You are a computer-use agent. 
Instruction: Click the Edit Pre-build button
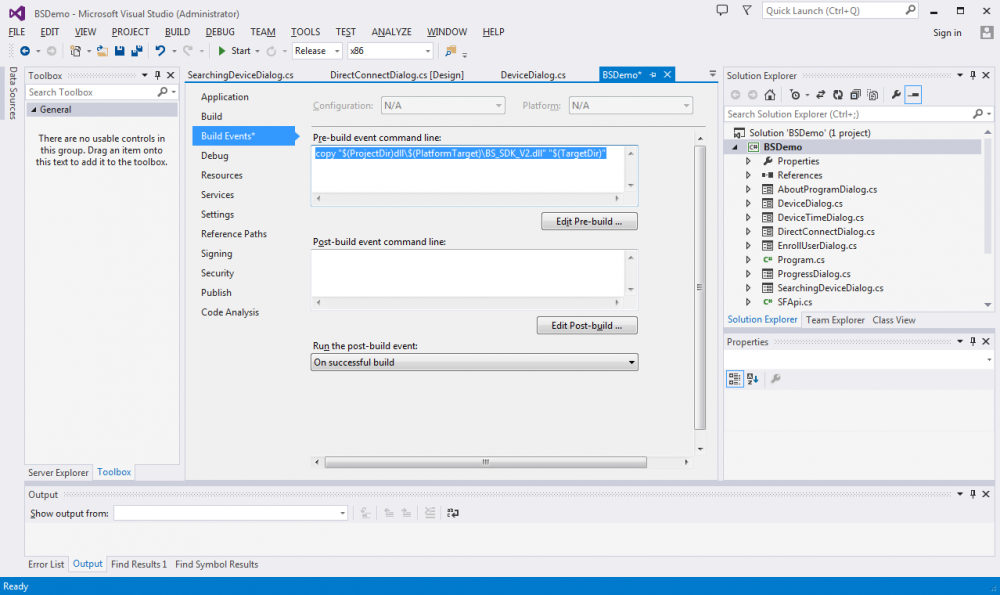click(589, 221)
